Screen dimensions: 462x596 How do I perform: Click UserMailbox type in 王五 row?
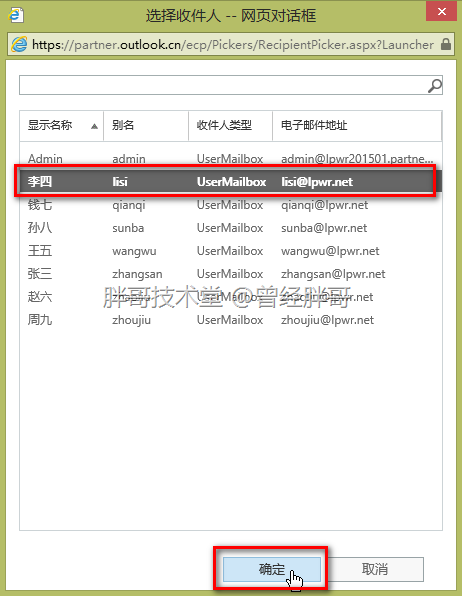pos(230,251)
